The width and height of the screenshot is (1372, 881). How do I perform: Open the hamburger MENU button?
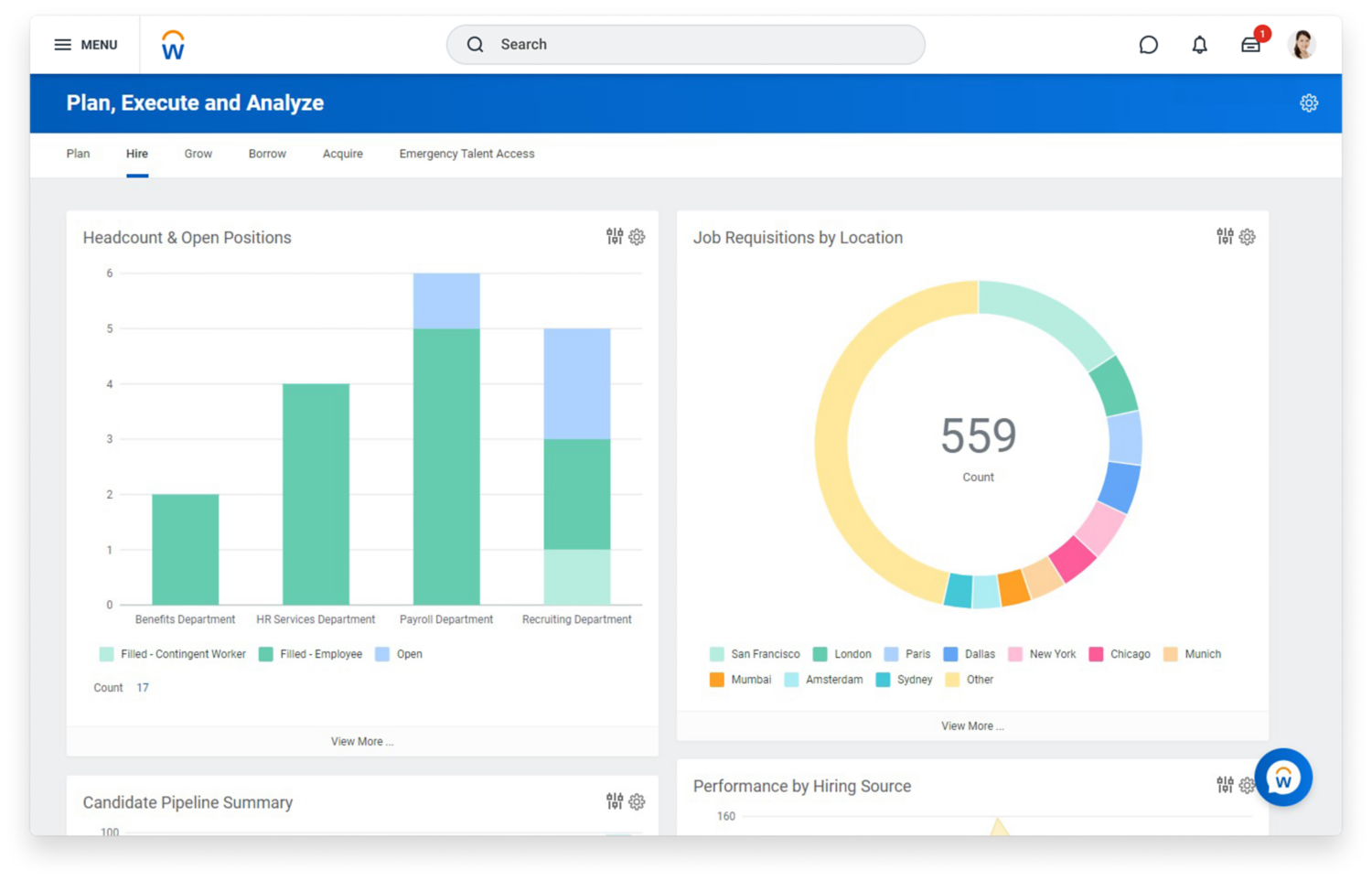pos(85,45)
